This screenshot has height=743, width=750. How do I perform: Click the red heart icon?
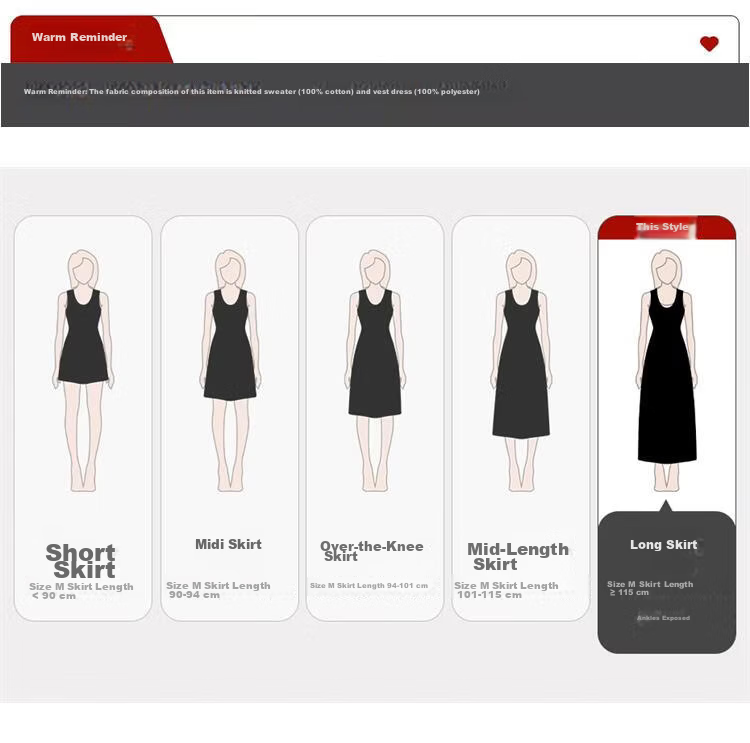point(709,44)
